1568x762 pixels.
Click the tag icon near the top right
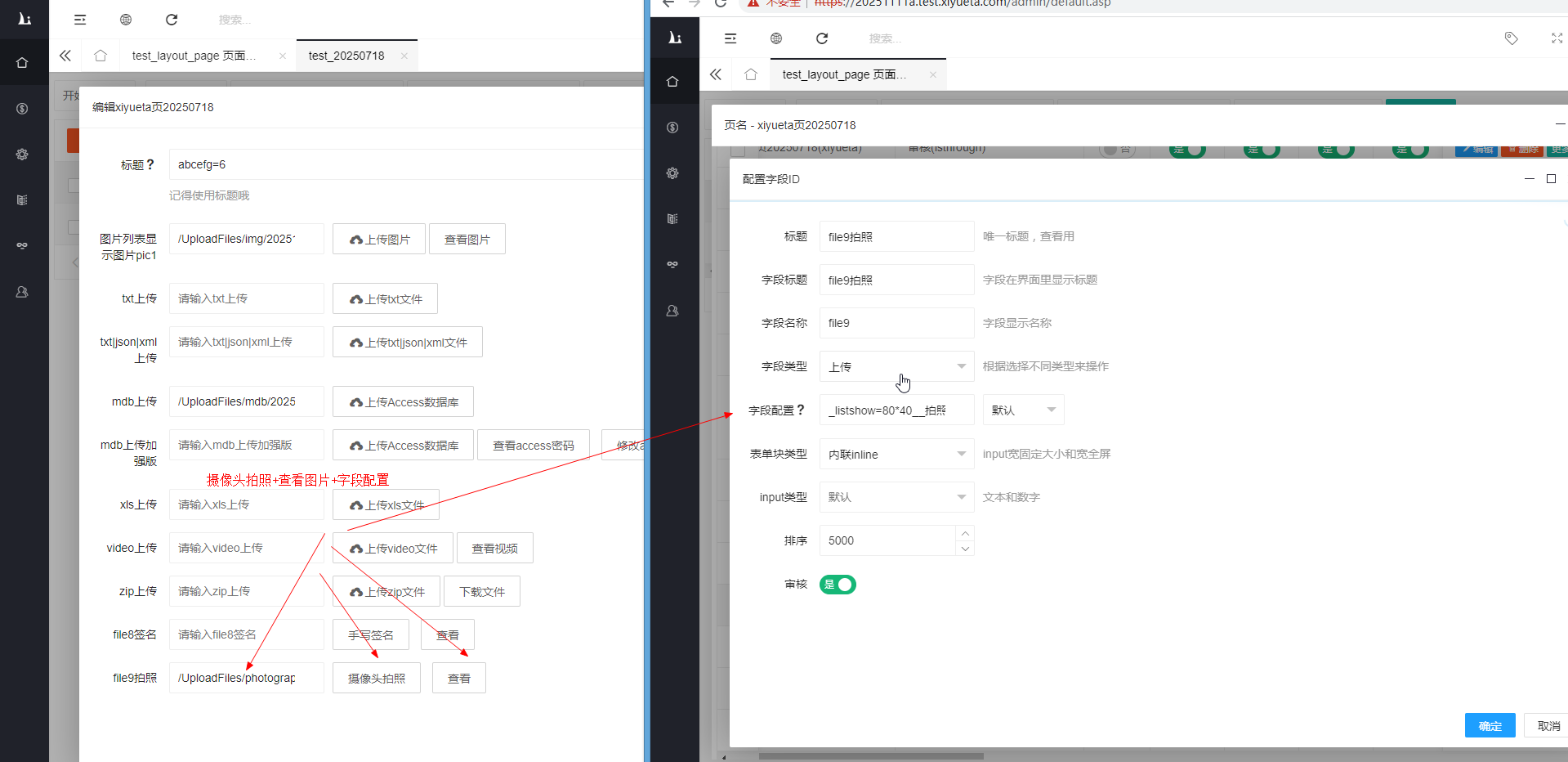click(1511, 38)
